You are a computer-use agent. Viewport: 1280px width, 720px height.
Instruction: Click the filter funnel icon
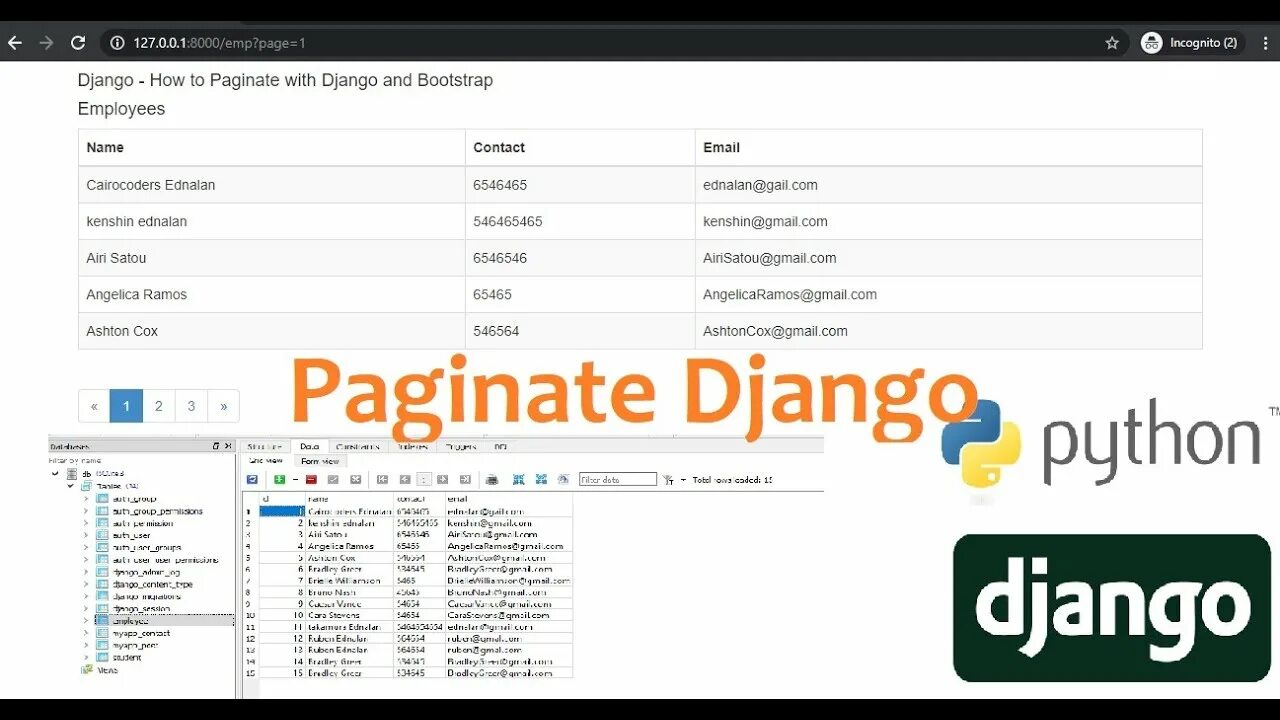668,480
